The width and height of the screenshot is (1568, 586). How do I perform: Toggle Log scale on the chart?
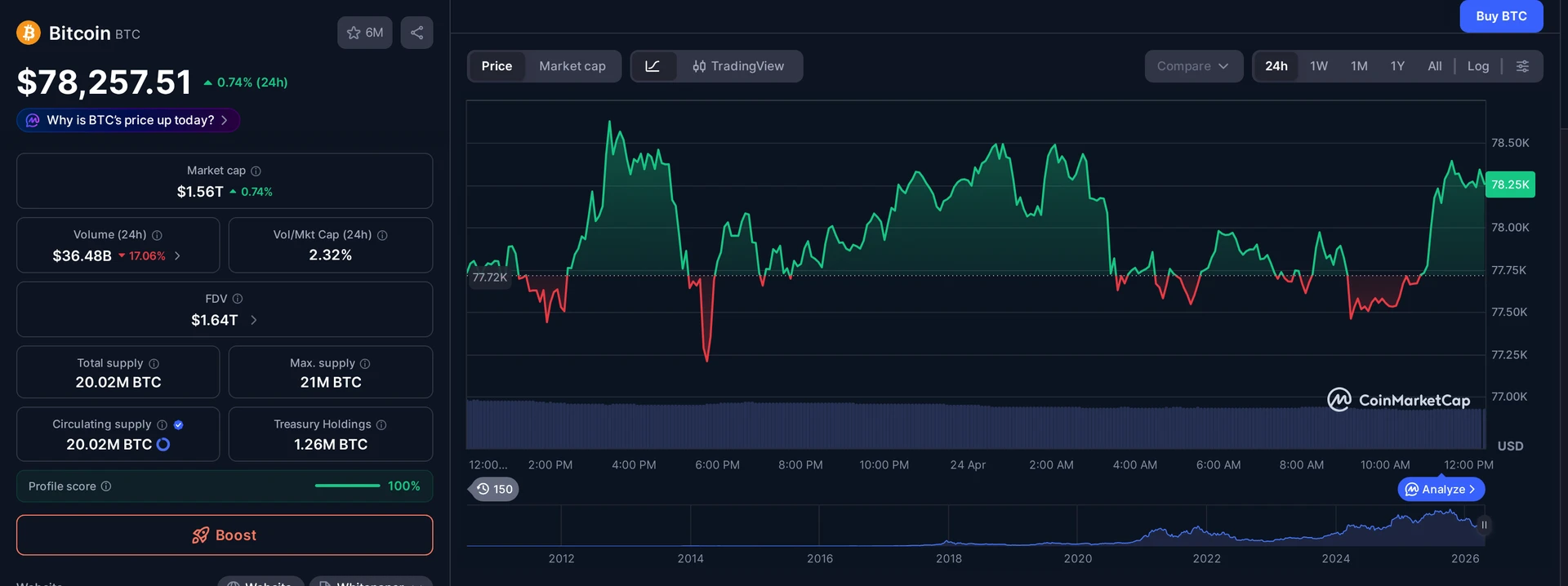(1477, 66)
